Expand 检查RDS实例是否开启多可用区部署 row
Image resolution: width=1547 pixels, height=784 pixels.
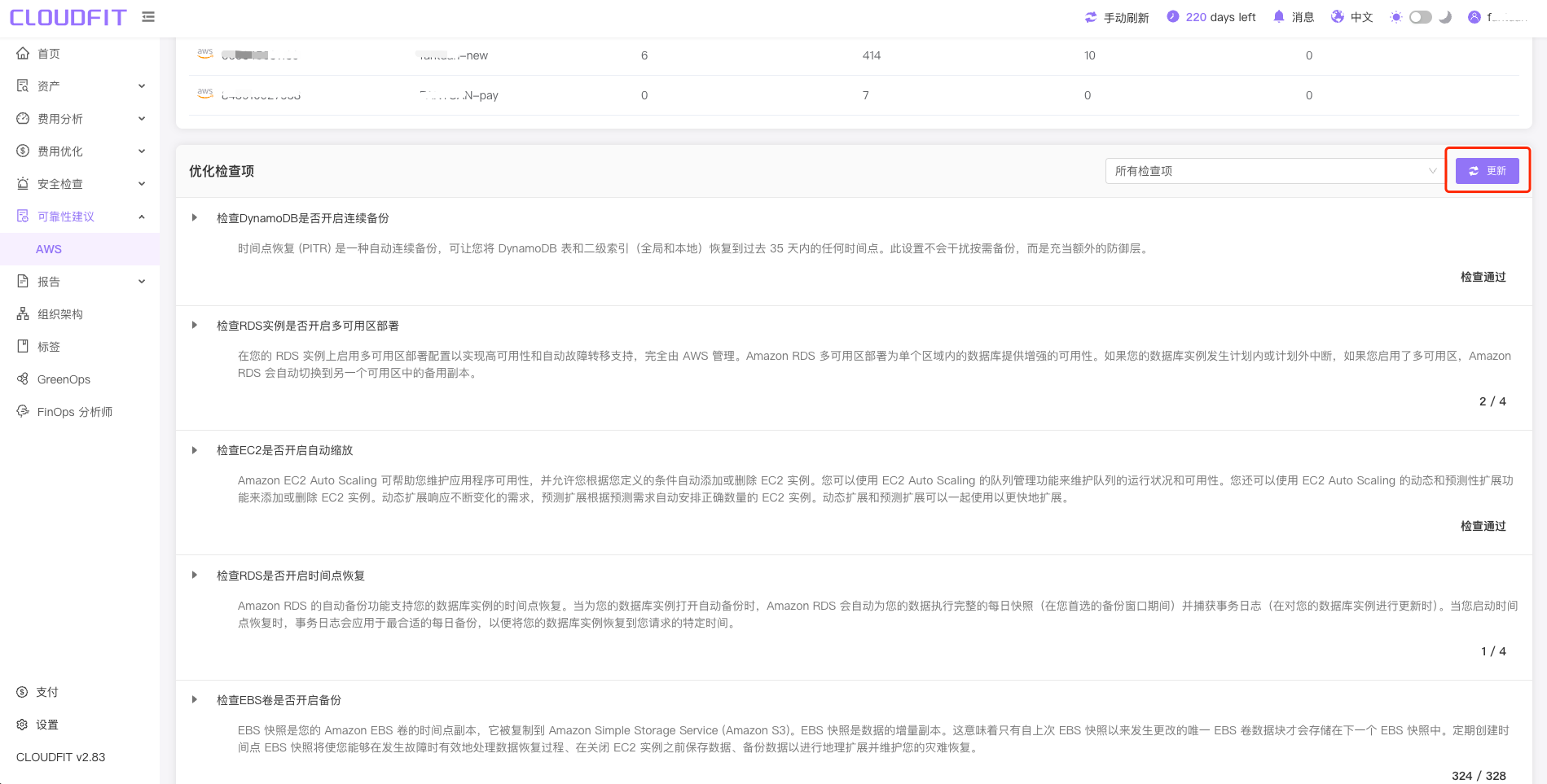pyautogui.click(x=194, y=325)
